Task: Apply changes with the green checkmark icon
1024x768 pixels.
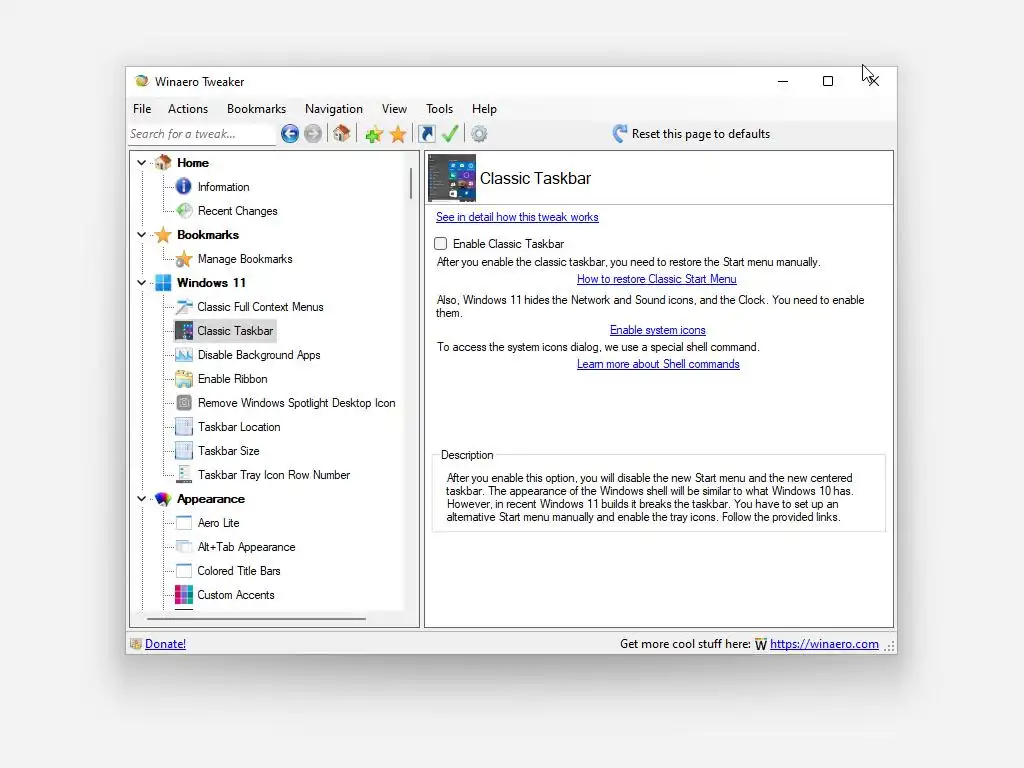Action: [x=450, y=133]
